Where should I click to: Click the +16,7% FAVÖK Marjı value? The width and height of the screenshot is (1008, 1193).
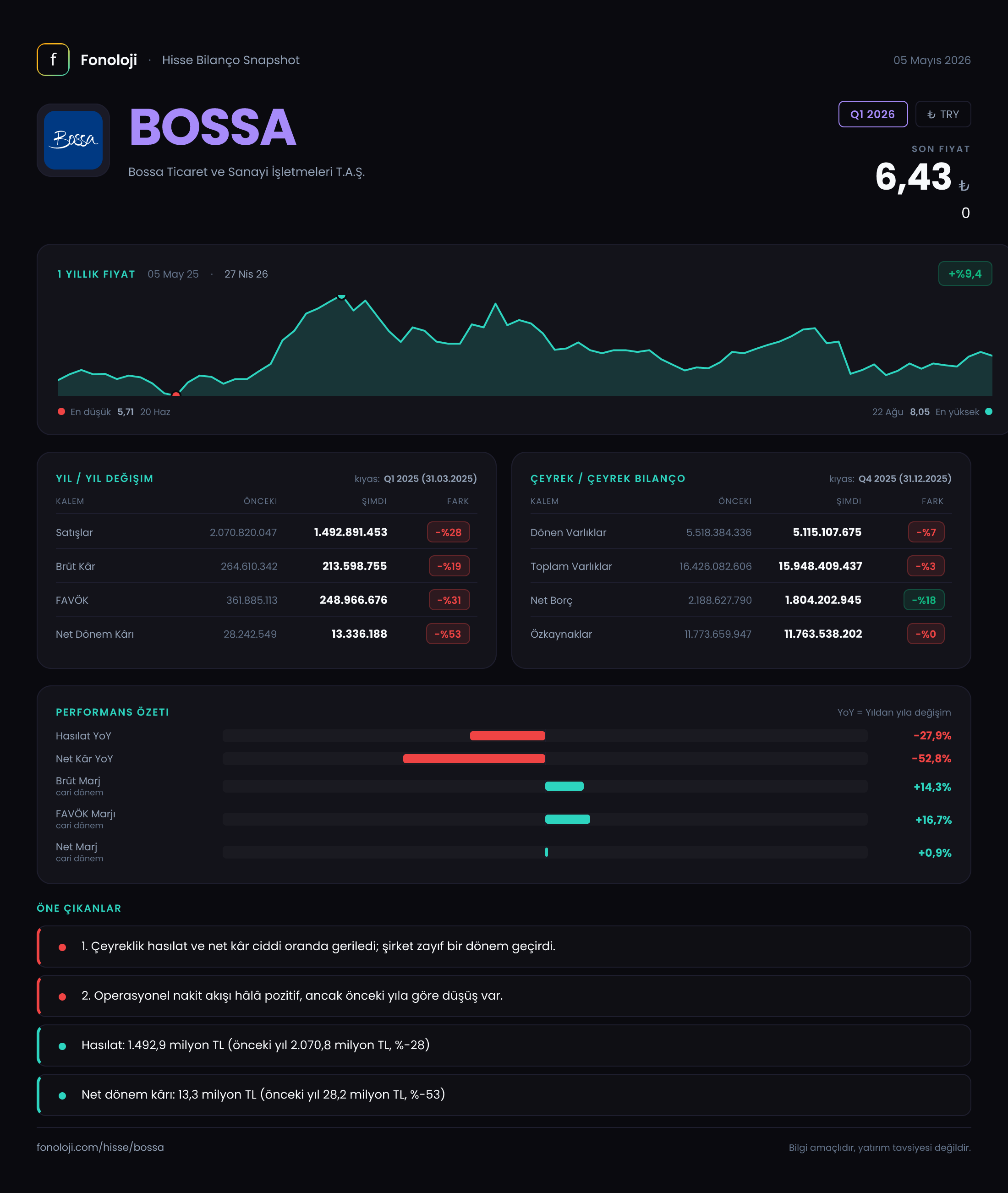(933, 820)
